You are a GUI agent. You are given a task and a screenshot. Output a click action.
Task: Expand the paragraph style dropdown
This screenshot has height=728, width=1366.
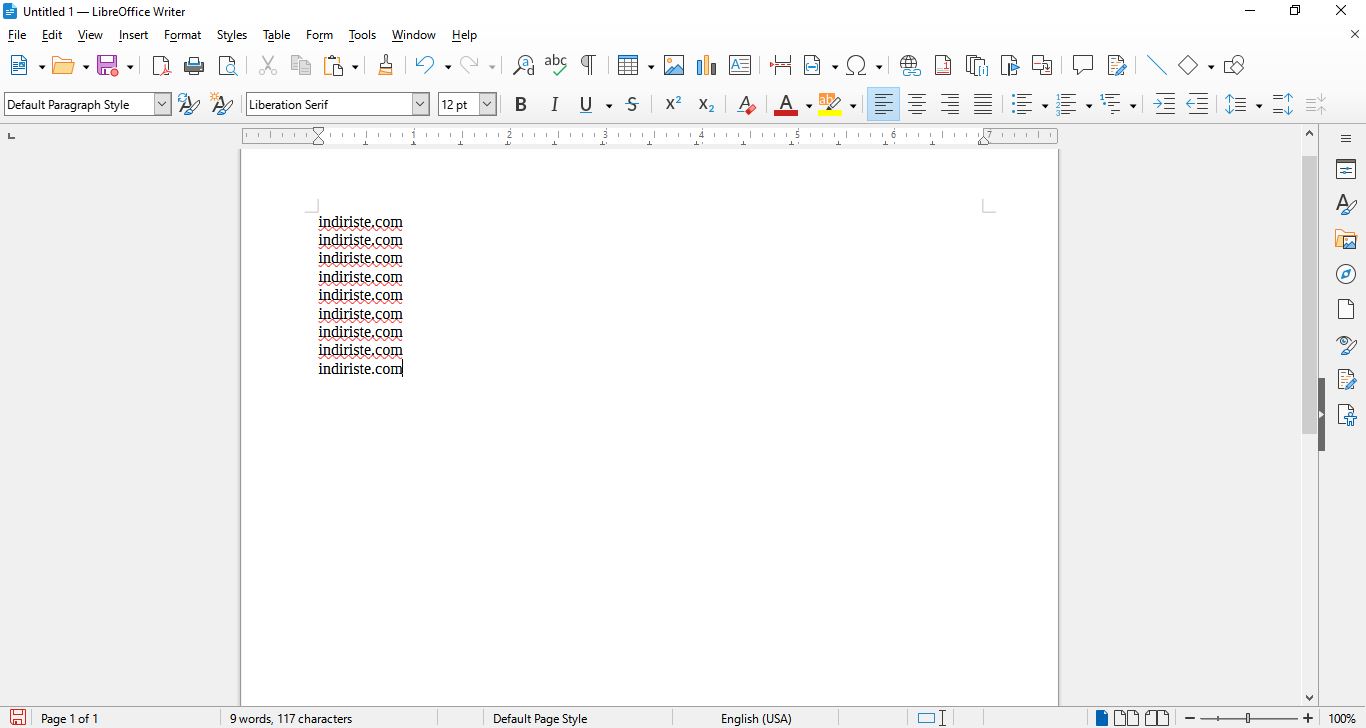162,104
